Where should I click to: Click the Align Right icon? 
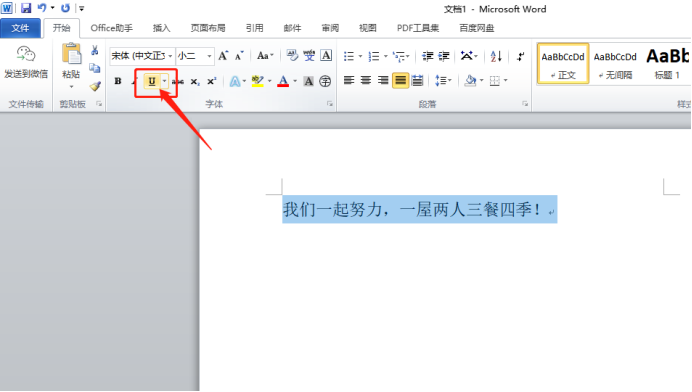383,80
